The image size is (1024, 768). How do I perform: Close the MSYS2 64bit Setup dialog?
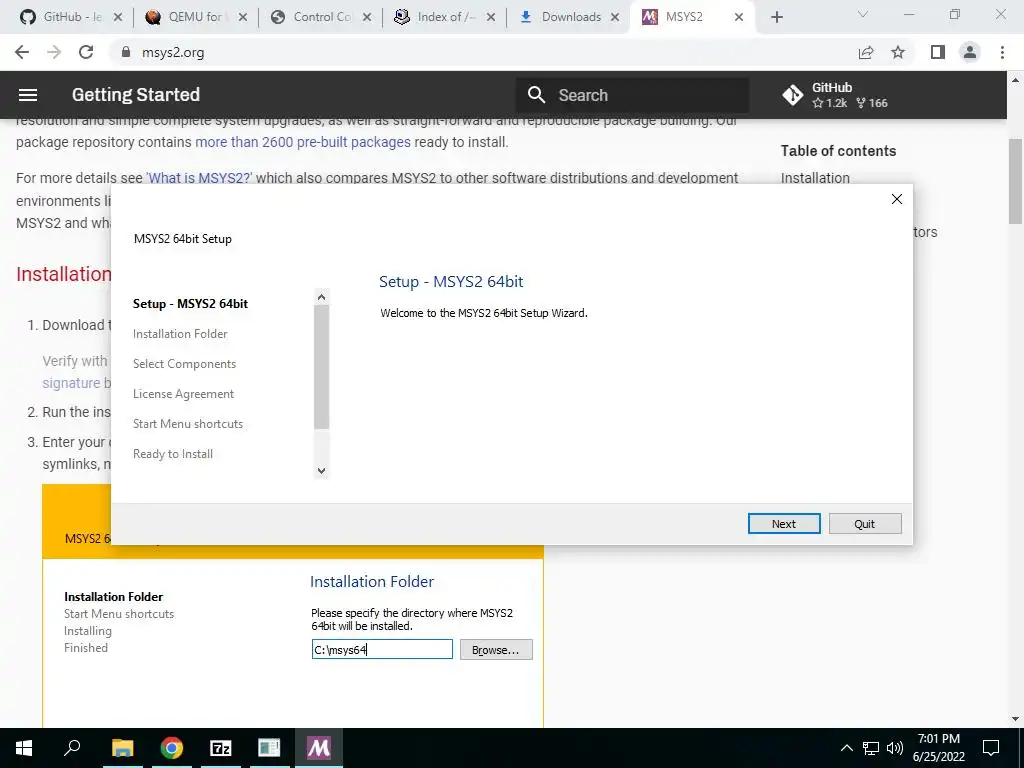(x=897, y=199)
